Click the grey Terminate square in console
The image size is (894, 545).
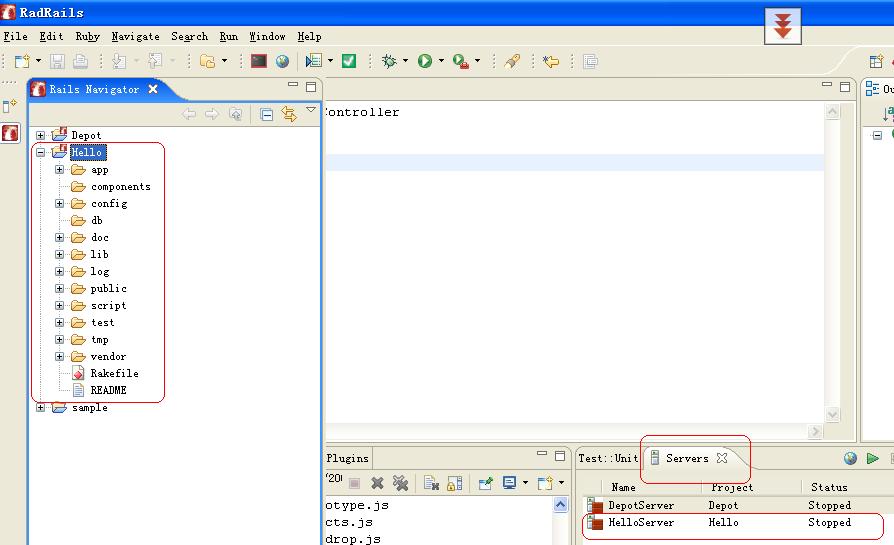point(354,483)
